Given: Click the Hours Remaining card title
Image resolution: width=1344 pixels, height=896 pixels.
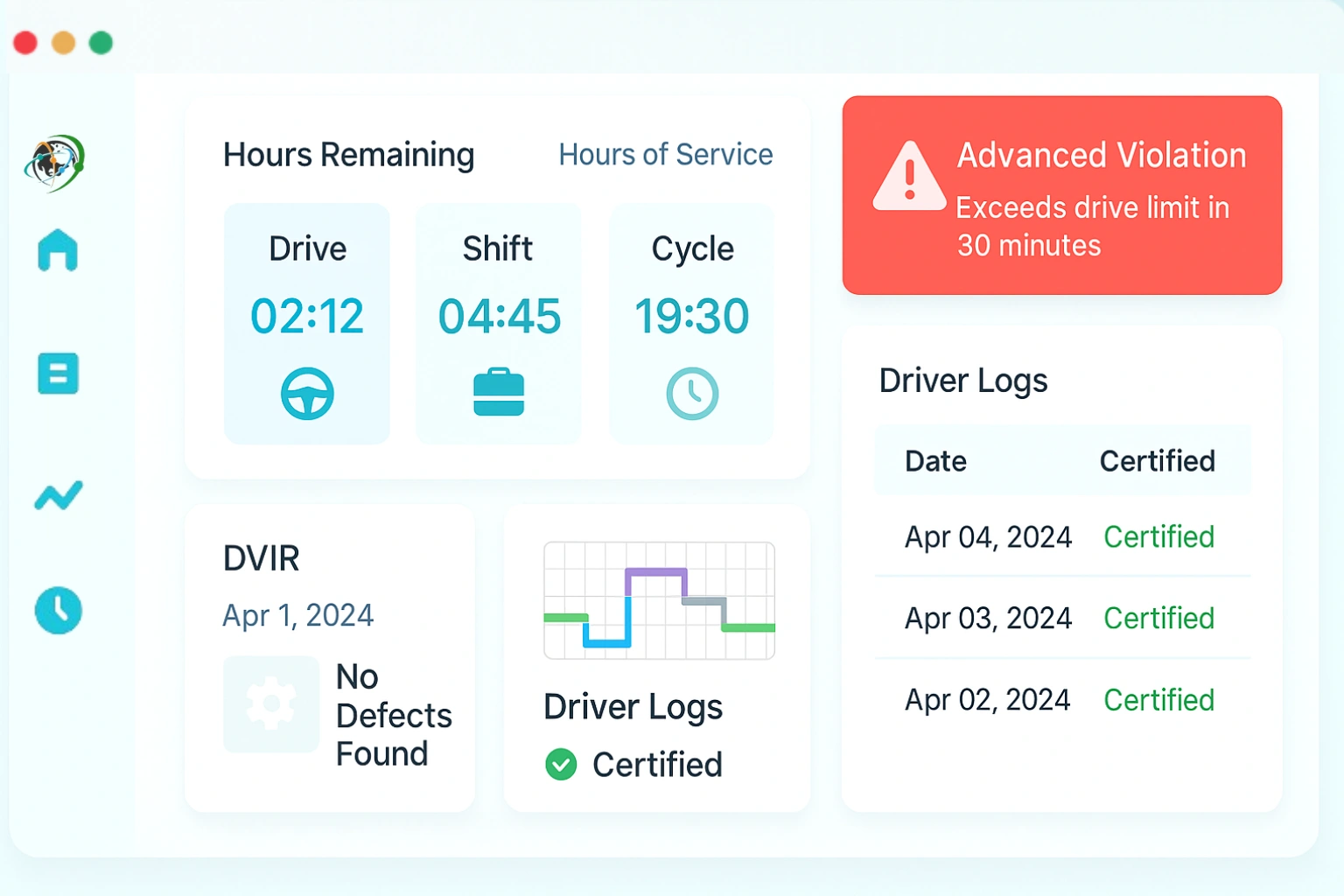Looking at the screenshot, I should pyautogui.click(x=348, y=155).
